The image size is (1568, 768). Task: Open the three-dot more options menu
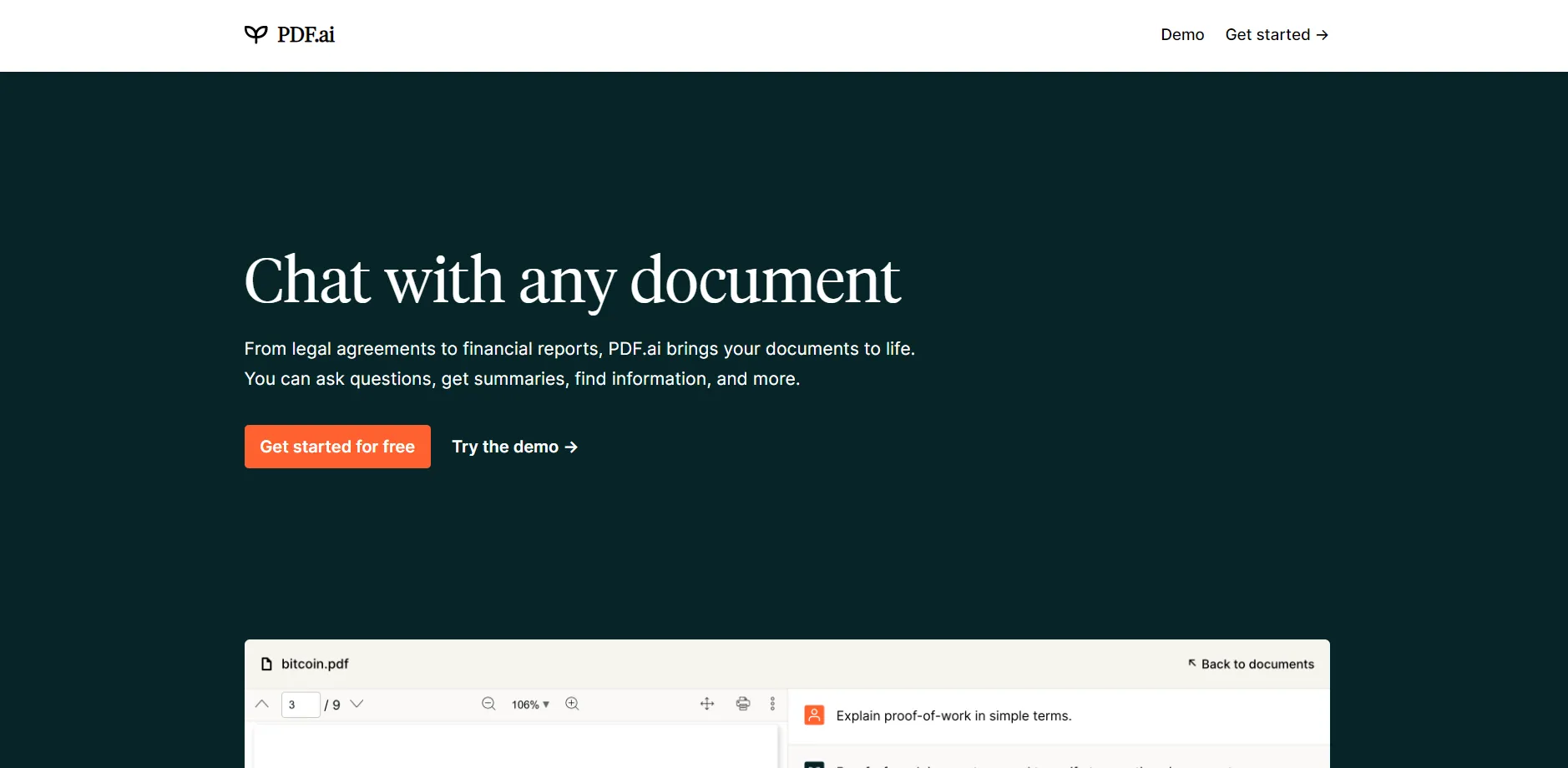(x=771, y=704)
